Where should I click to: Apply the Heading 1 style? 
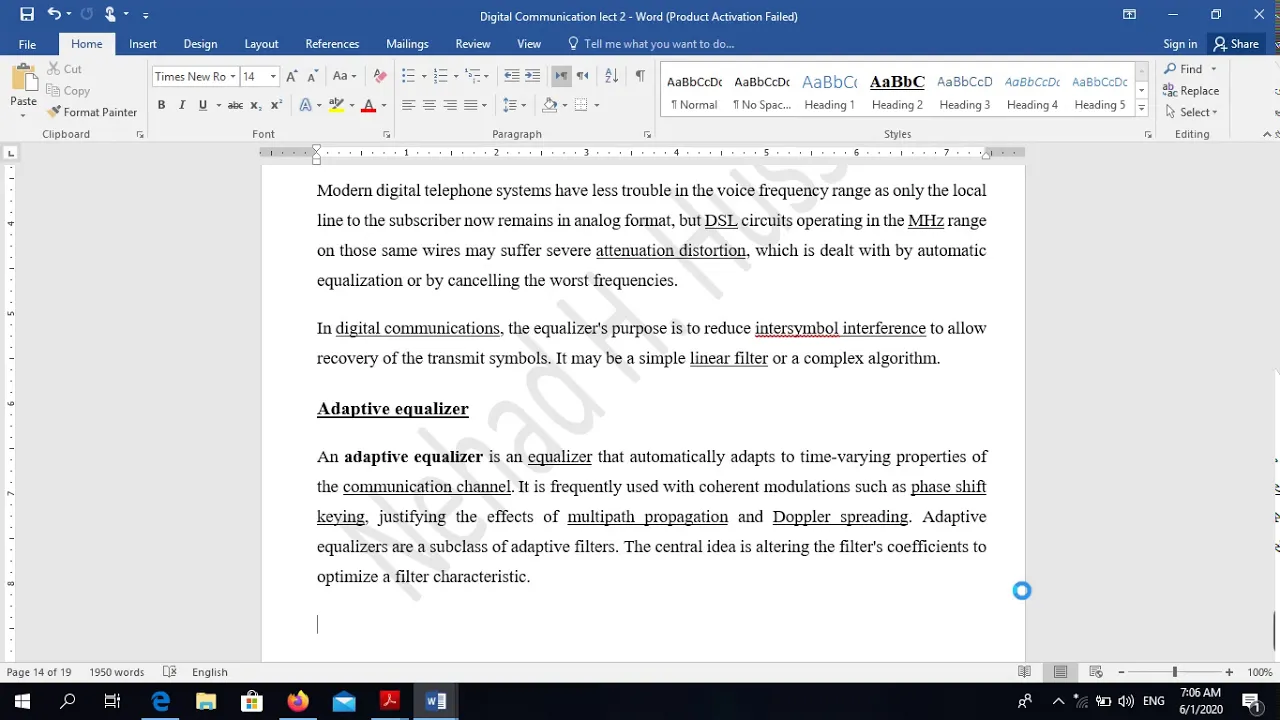[x=829, y=91]
